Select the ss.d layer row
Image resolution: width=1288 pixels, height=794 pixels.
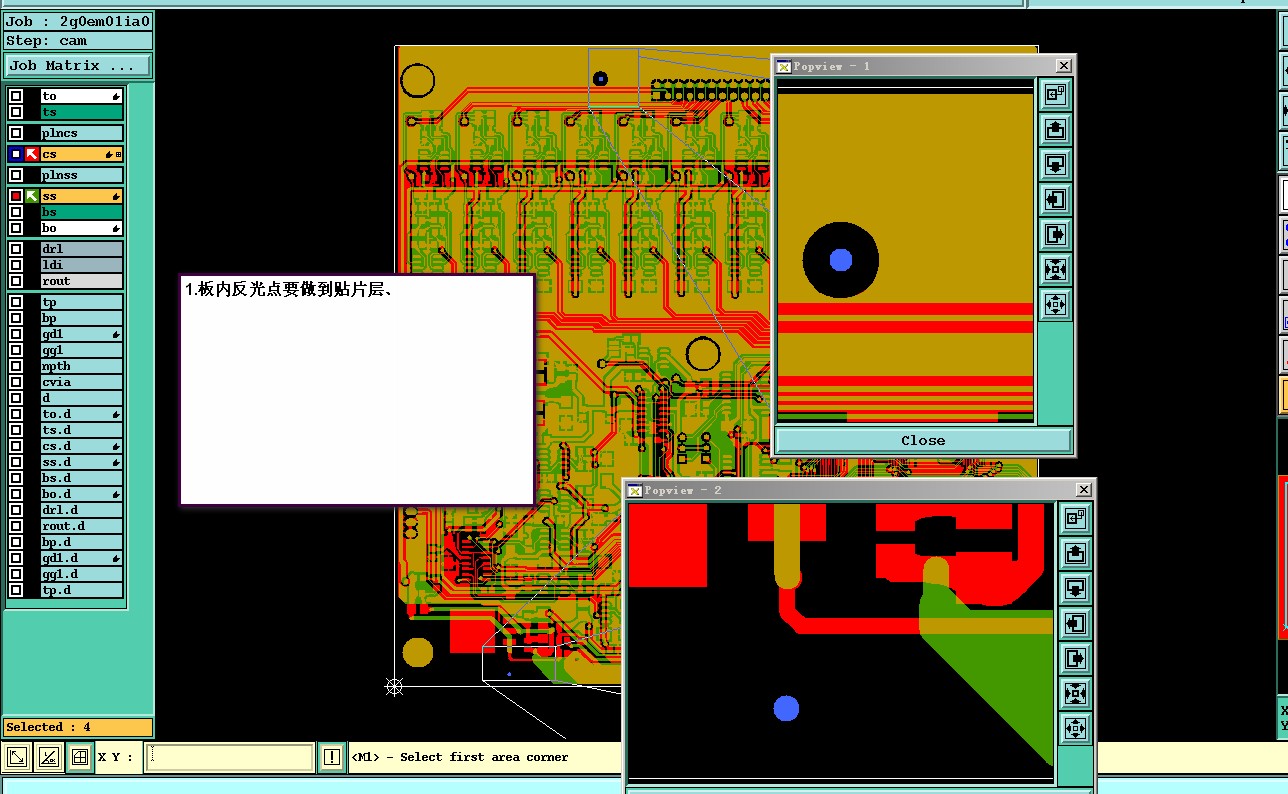coord(82,462)
